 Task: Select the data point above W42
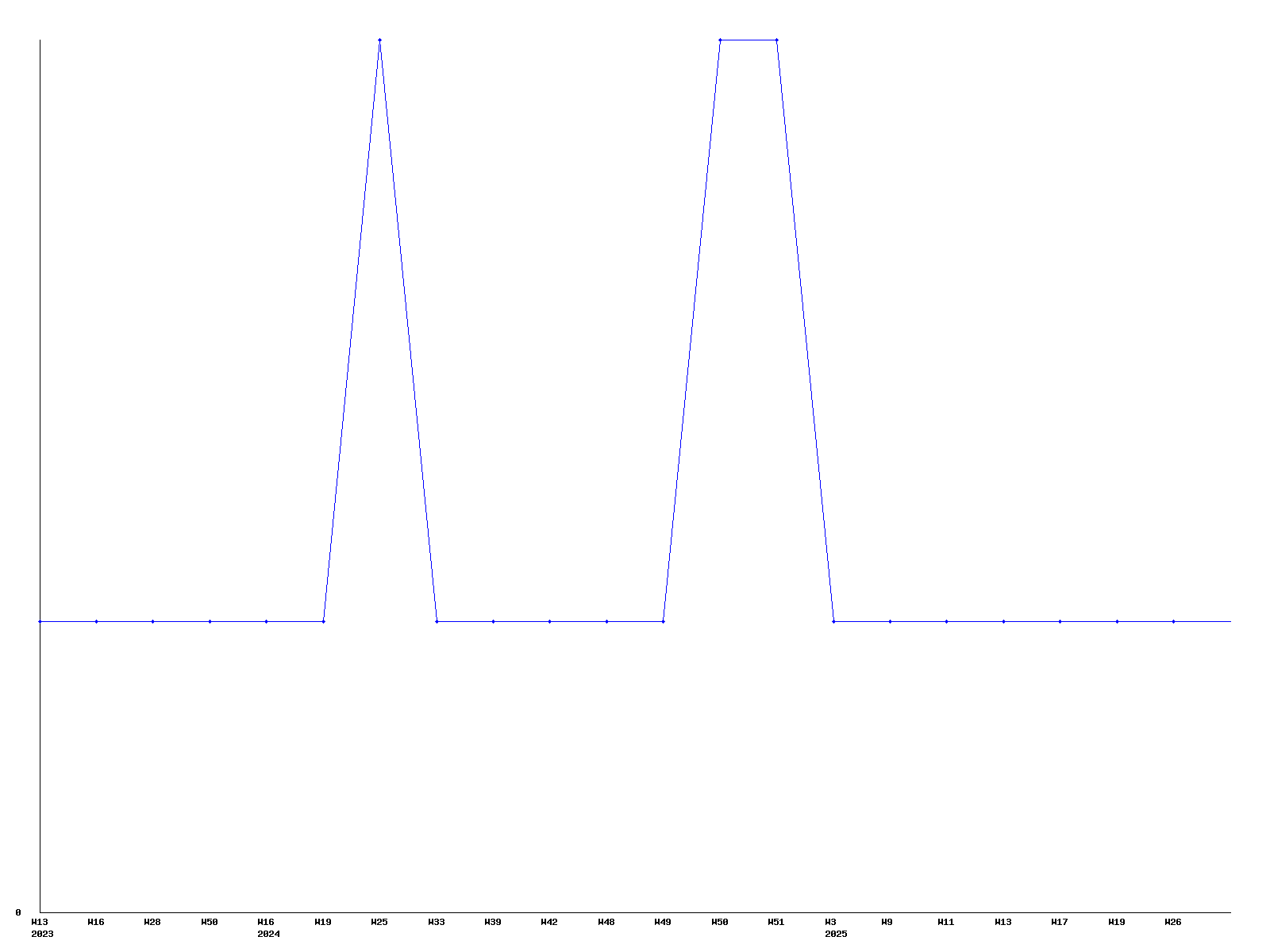[x=549, y=621]
